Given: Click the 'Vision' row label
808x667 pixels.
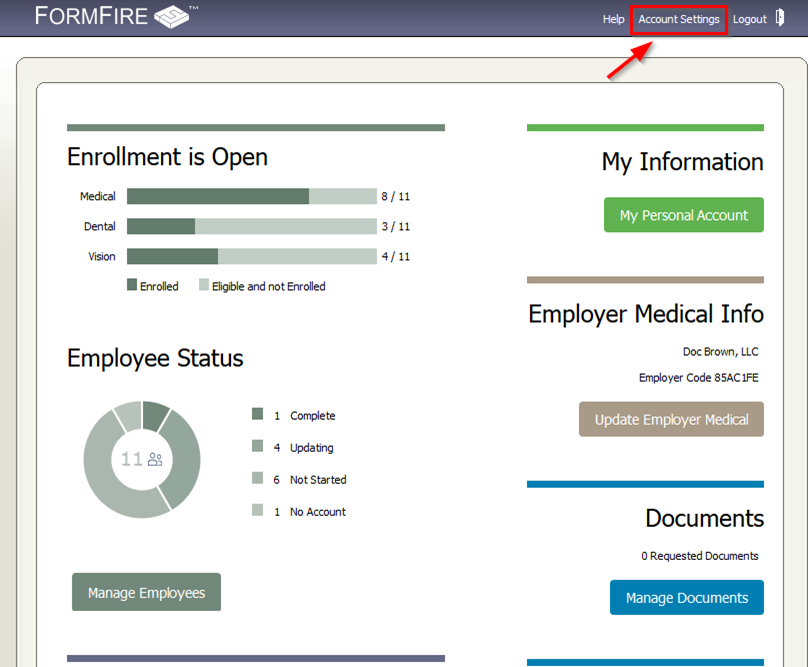Looking at the screenshot, I should click(102, 256).
